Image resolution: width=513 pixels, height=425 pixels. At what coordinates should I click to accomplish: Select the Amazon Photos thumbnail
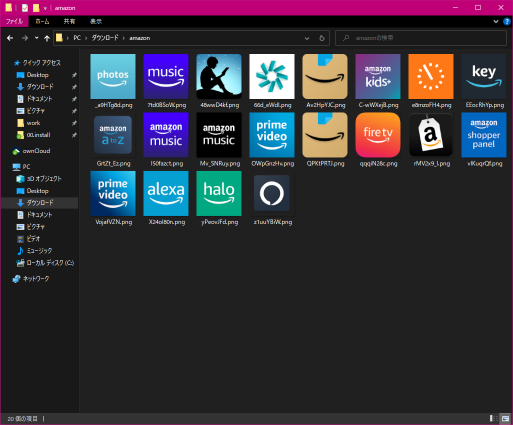(x=113, y=77)
